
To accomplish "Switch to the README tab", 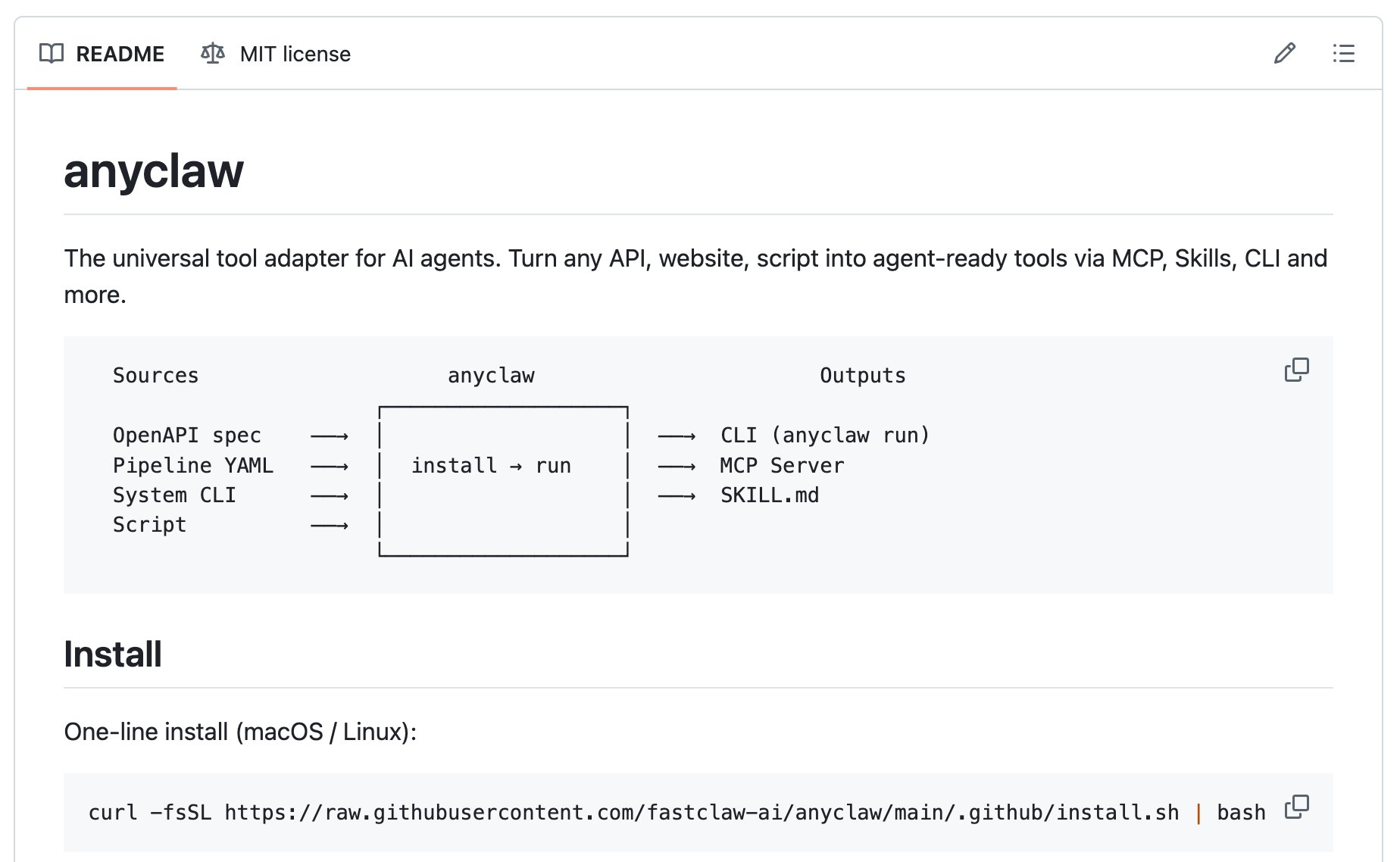I will 120,54.
